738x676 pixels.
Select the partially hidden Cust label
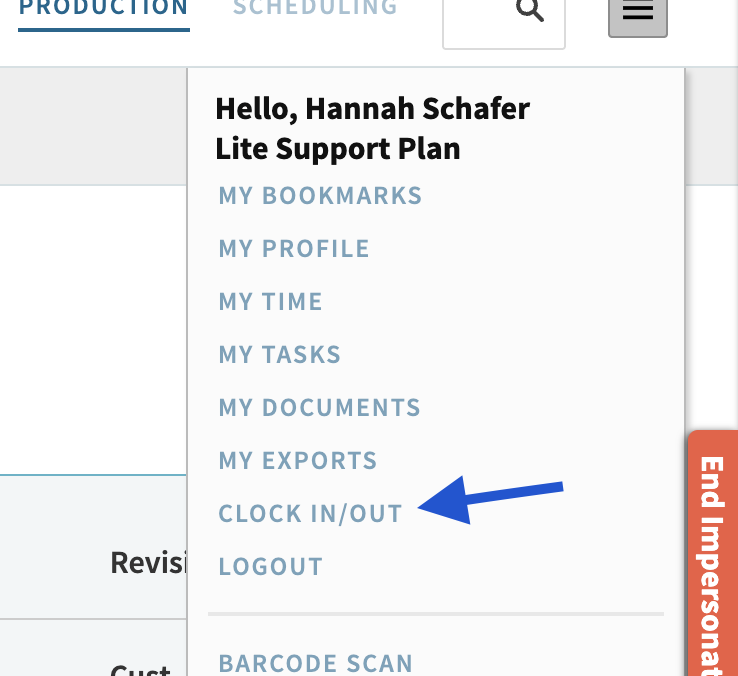[x=140, y=668]
